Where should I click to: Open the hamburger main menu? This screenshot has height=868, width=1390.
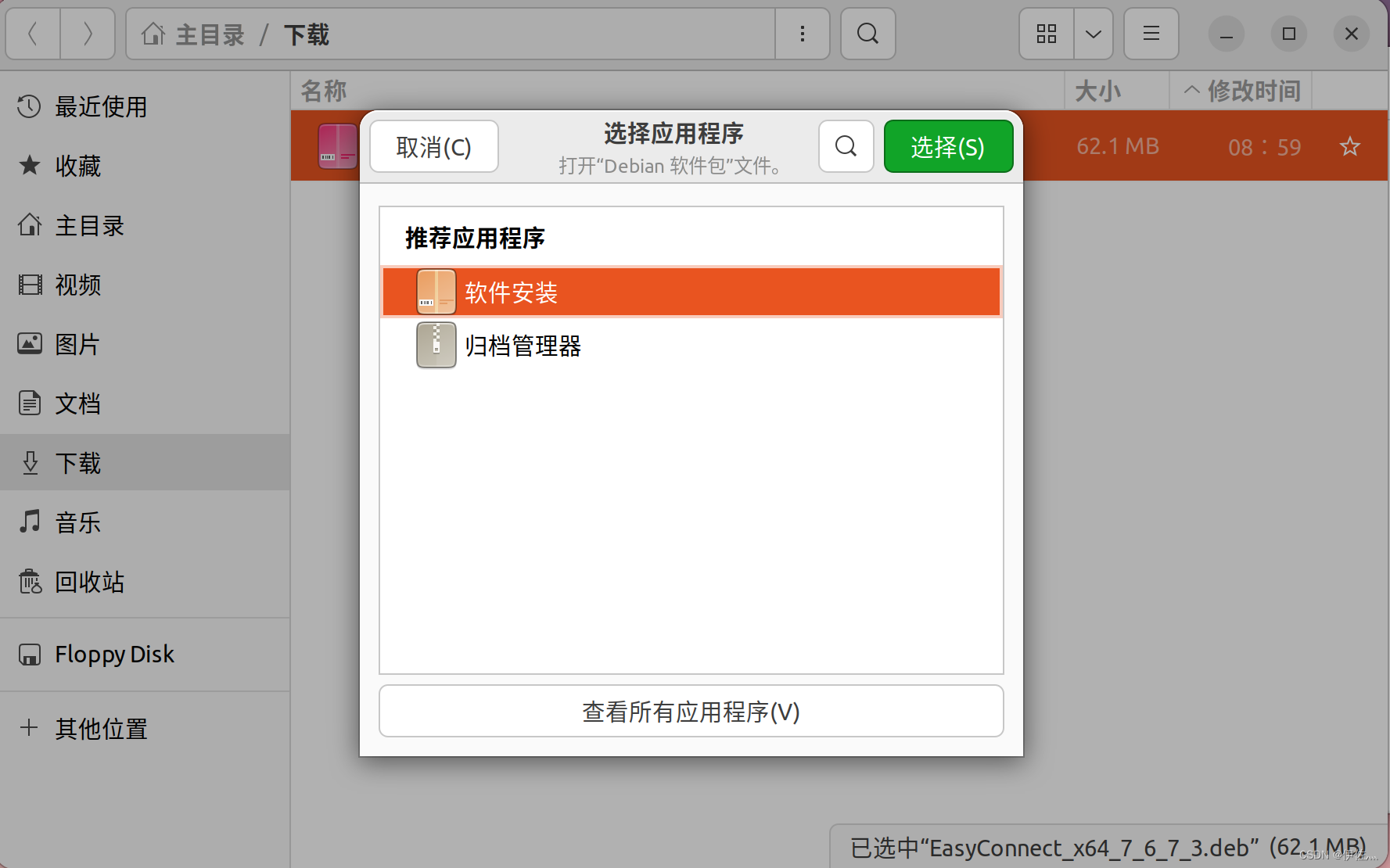[1151, 34]
